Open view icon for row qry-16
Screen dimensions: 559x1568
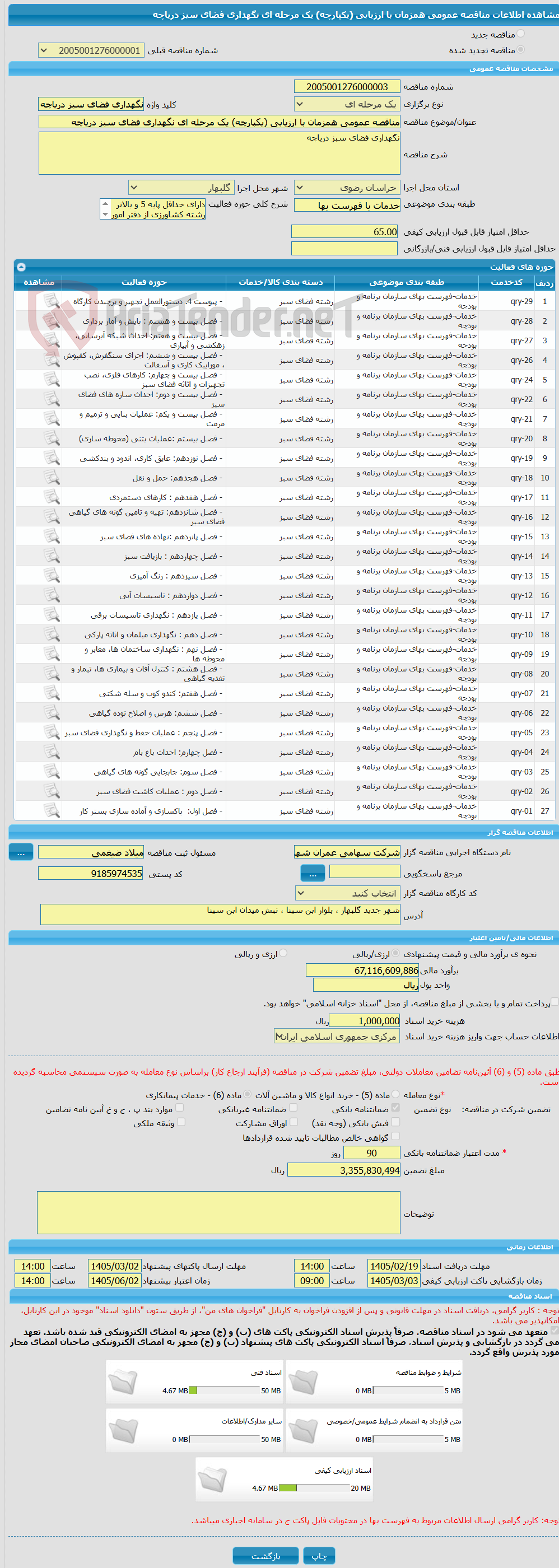pyautogui.click(x=51, y=516)
